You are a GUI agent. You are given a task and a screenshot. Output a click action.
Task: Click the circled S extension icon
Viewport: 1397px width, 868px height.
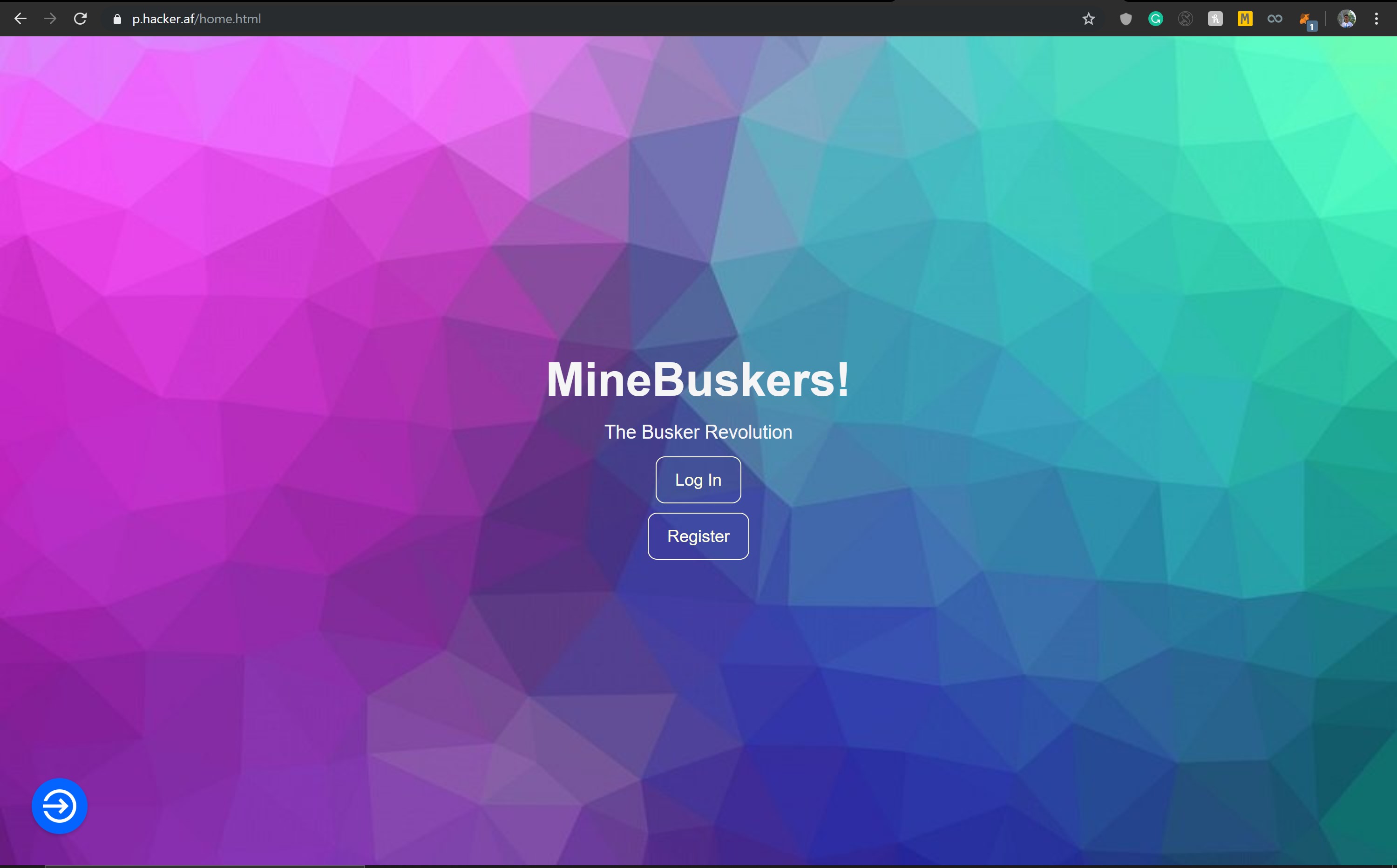(1185, 19)
